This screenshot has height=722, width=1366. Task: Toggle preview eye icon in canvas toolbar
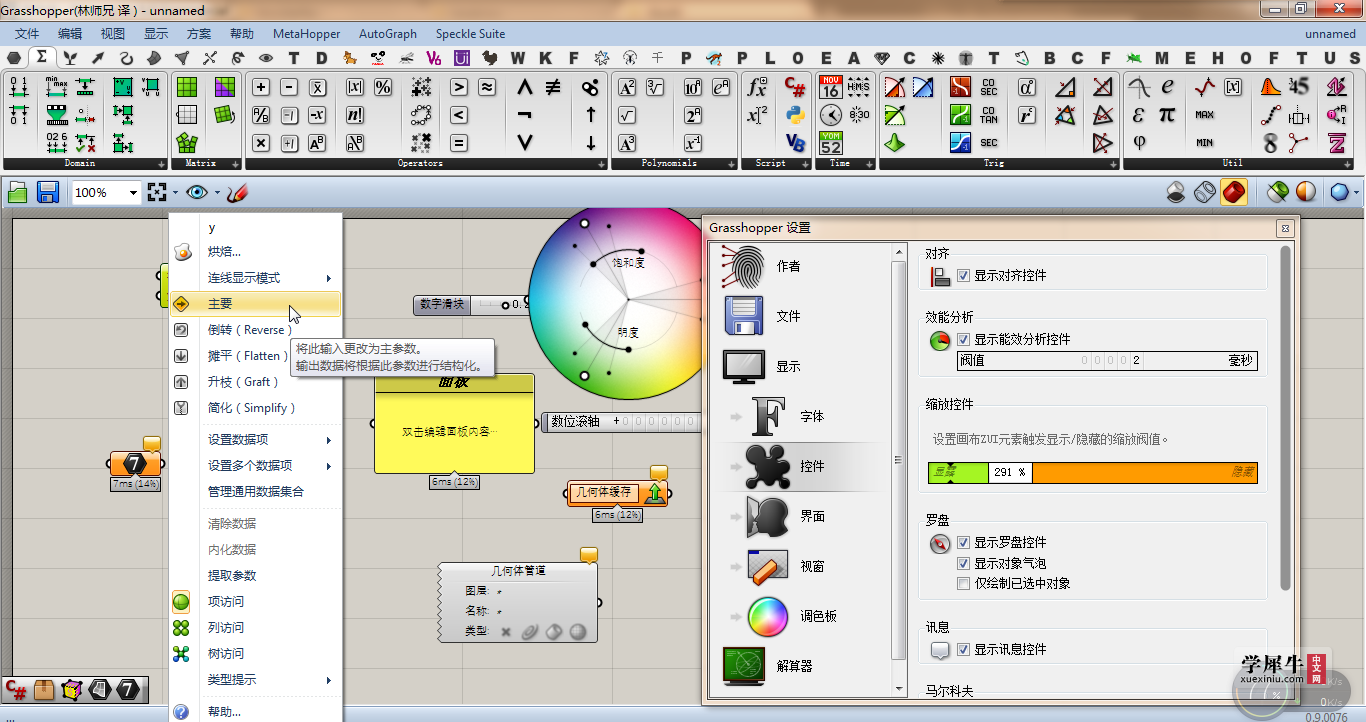tap(197, 192)
